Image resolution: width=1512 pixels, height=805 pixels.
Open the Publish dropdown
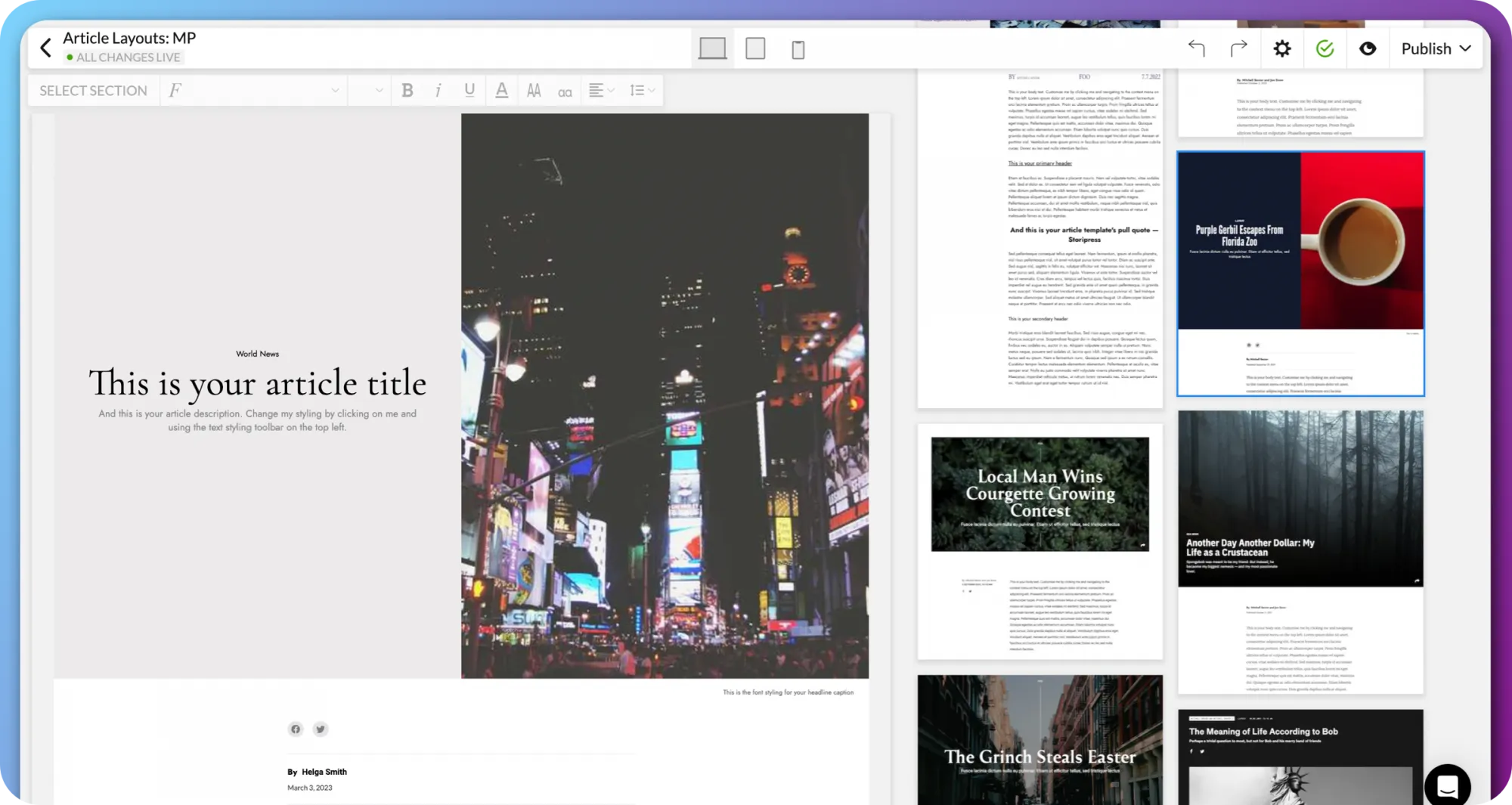pos(1436,48)
